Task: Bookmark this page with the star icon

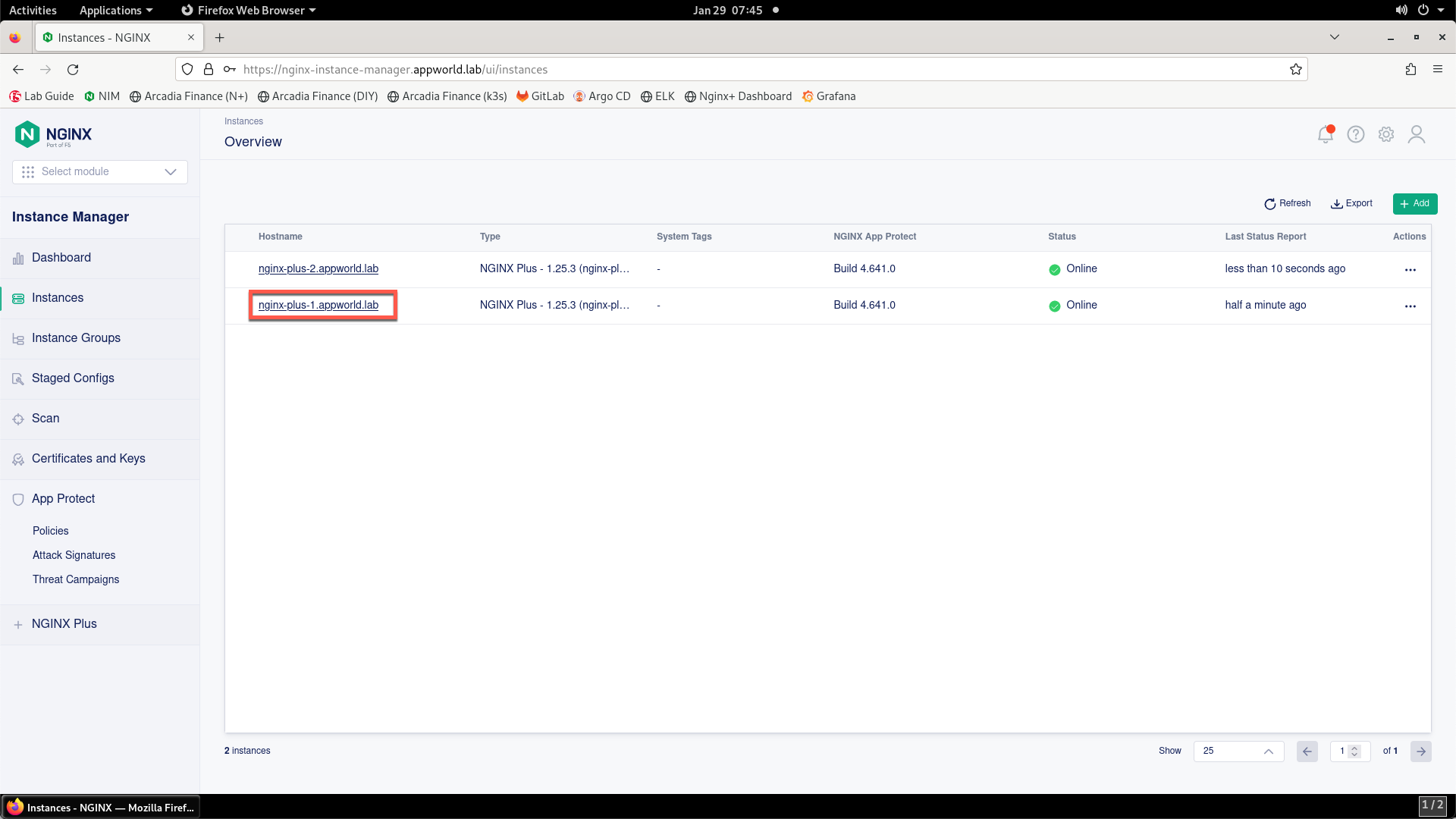Action: tap(1296, 69)
